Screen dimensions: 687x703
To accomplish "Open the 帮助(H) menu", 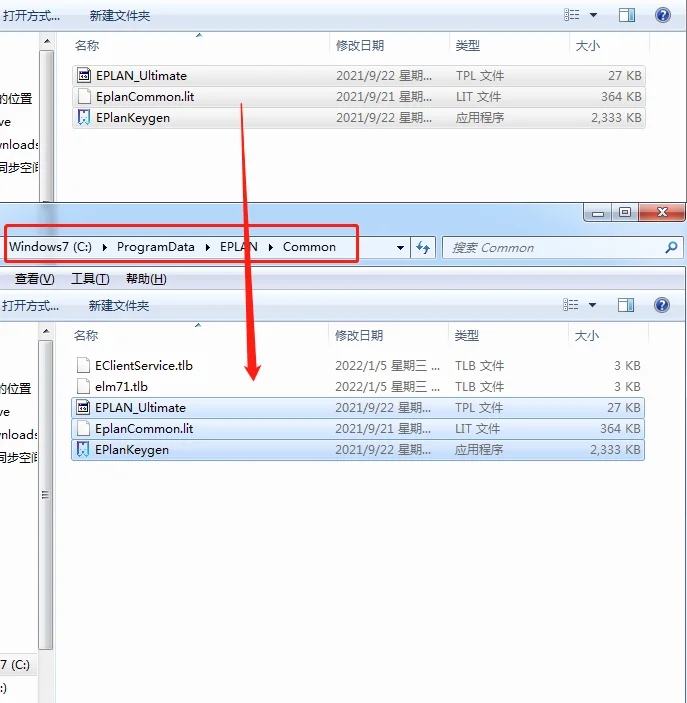I will [x=146, y=279].
